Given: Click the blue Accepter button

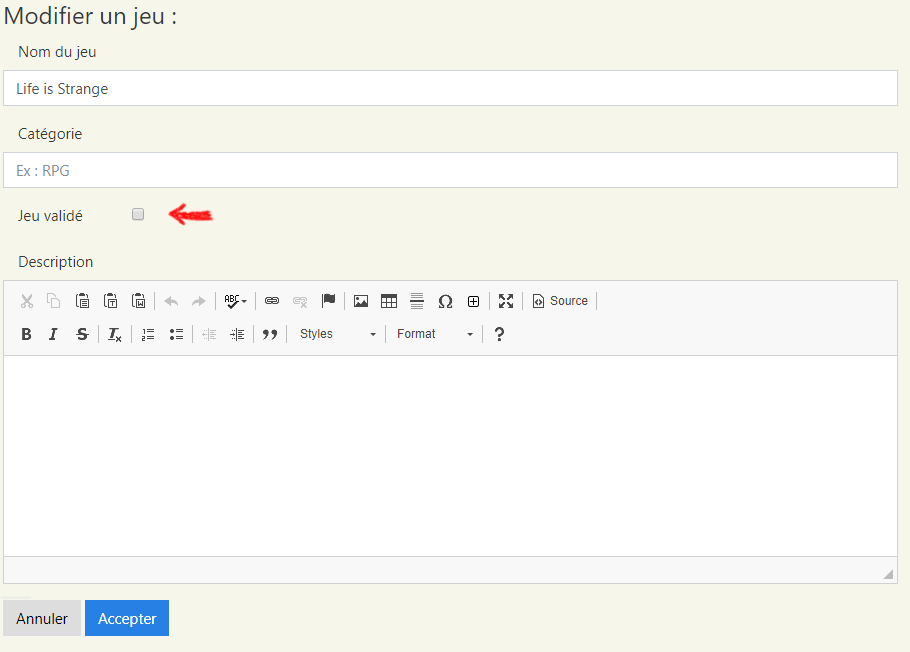Looking at the screenshot, I should coord(127,618).
